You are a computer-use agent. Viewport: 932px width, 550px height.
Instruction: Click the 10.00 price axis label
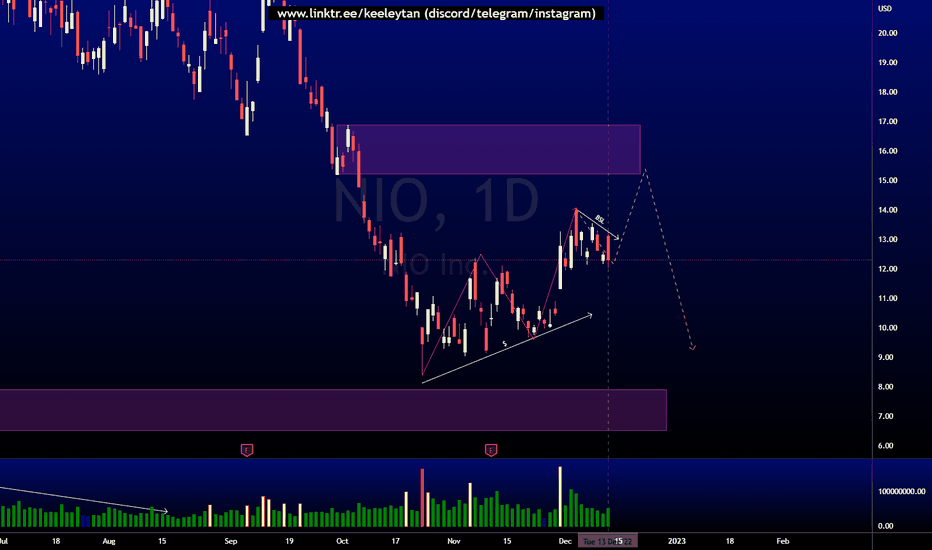(x=887, y=328)
